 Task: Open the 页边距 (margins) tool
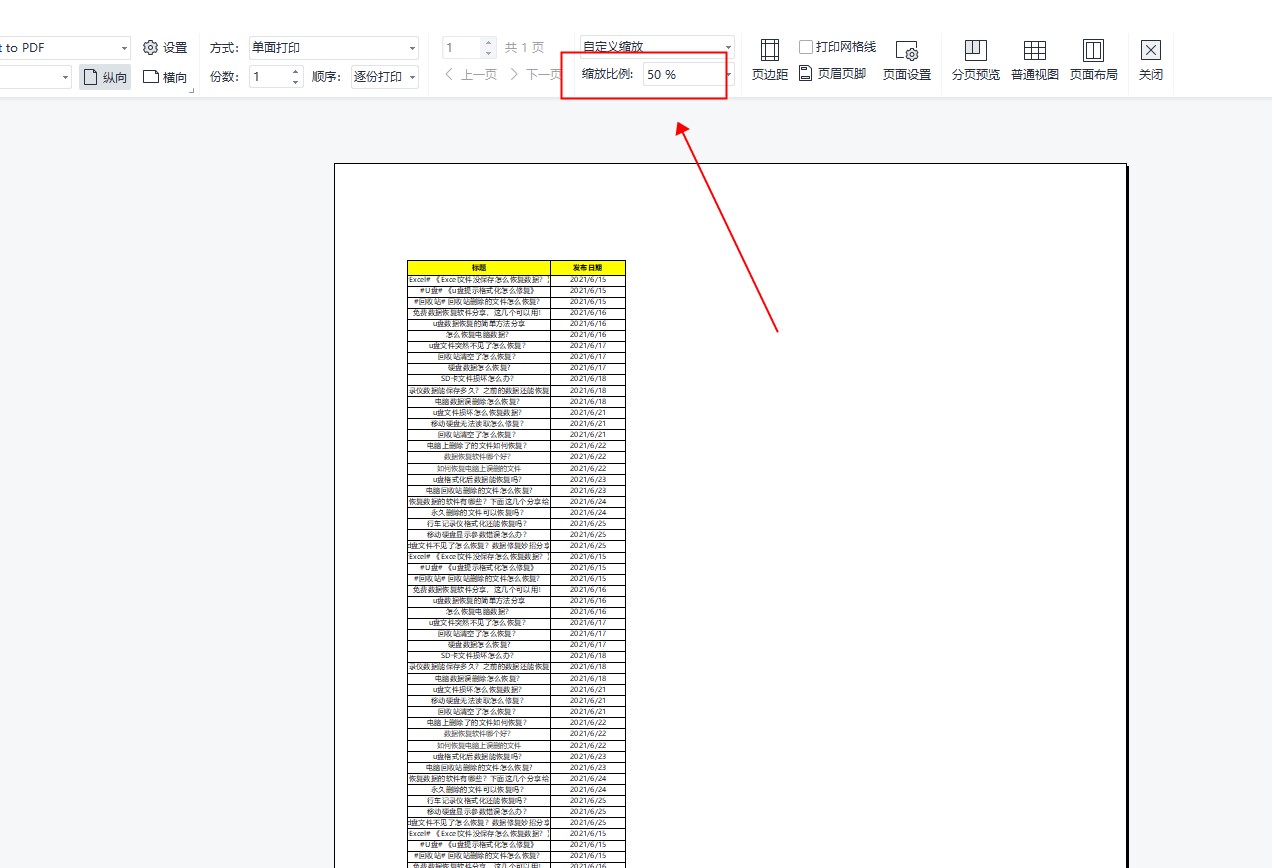[769, 59]
